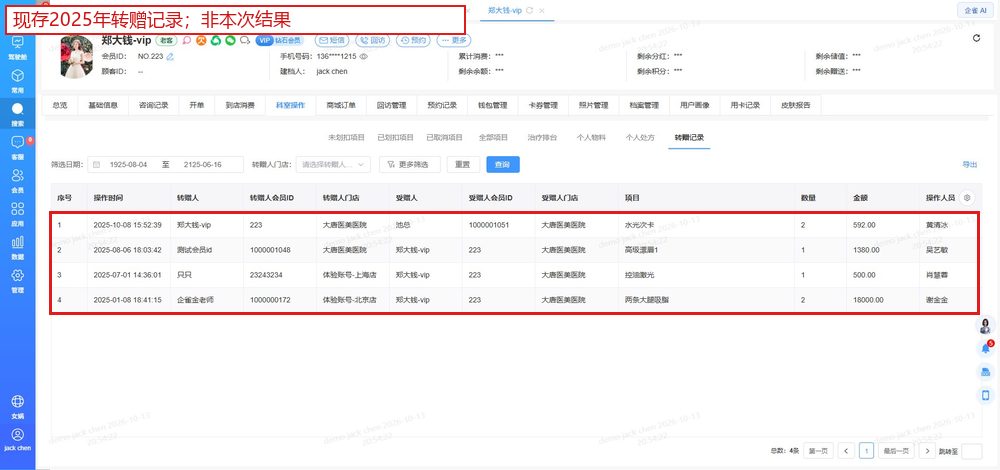Image resolution: width=1000 pixels, height=470 pixels.
Task: Click the 老客 tag
Action: (x=167, y=40)
